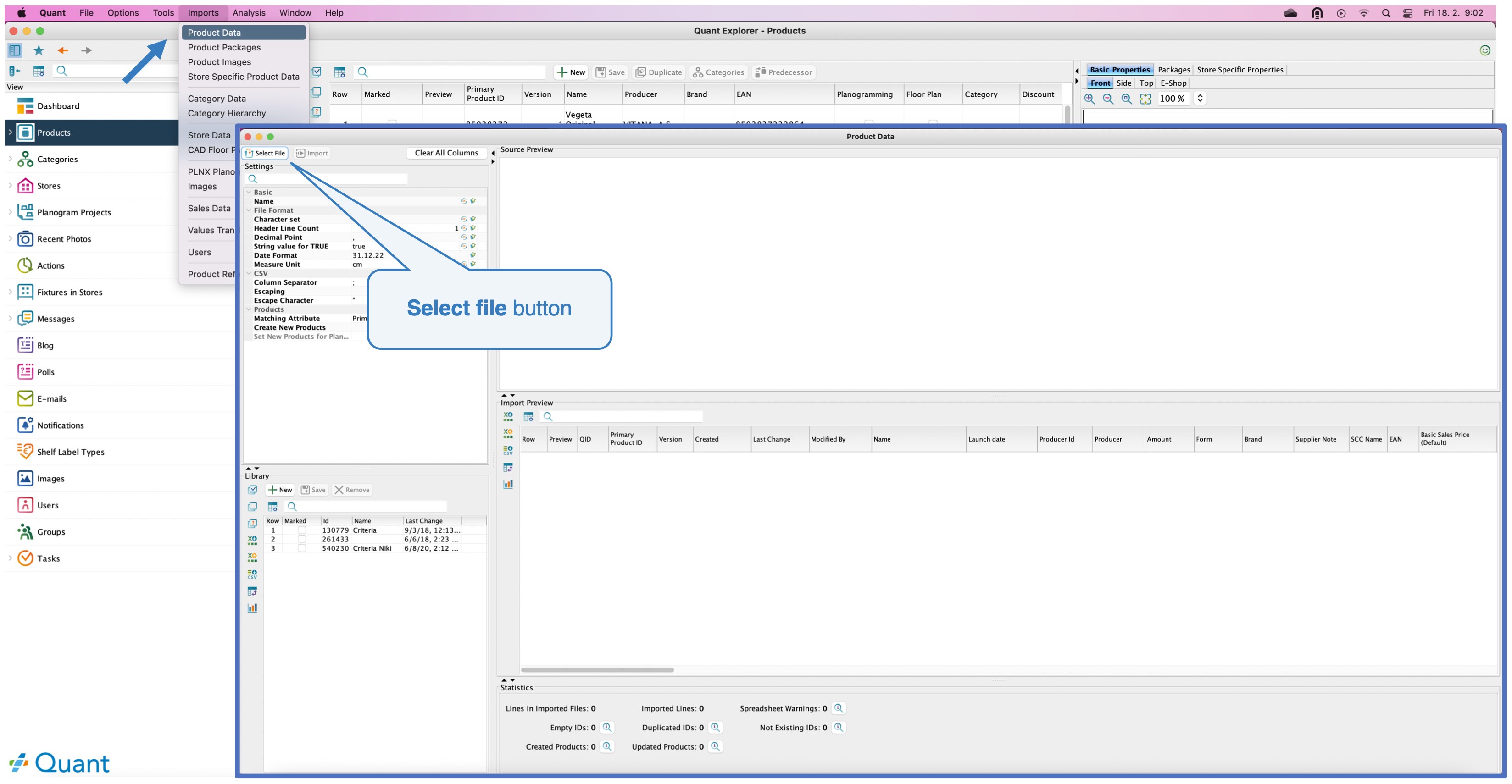Expand the Categories tree node in sidebar
Image resolution: width=1512 pixels, height=784 pixels.
[x=10, y=159]
